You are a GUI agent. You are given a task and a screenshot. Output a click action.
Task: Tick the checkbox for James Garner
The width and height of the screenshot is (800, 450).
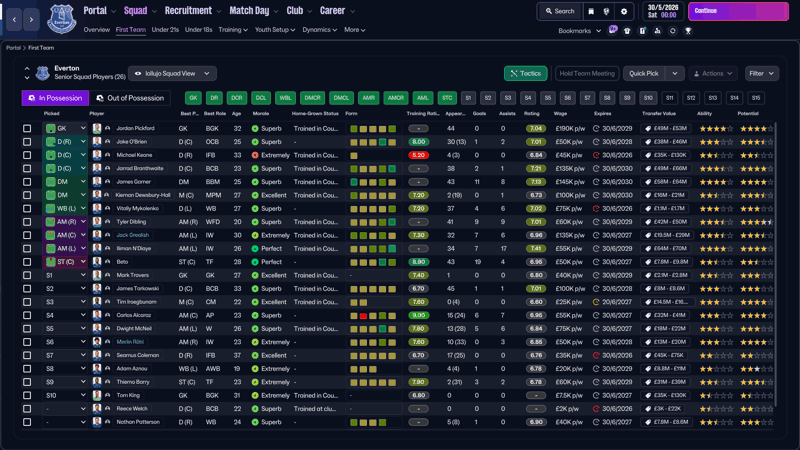click(x=27, y=182)
